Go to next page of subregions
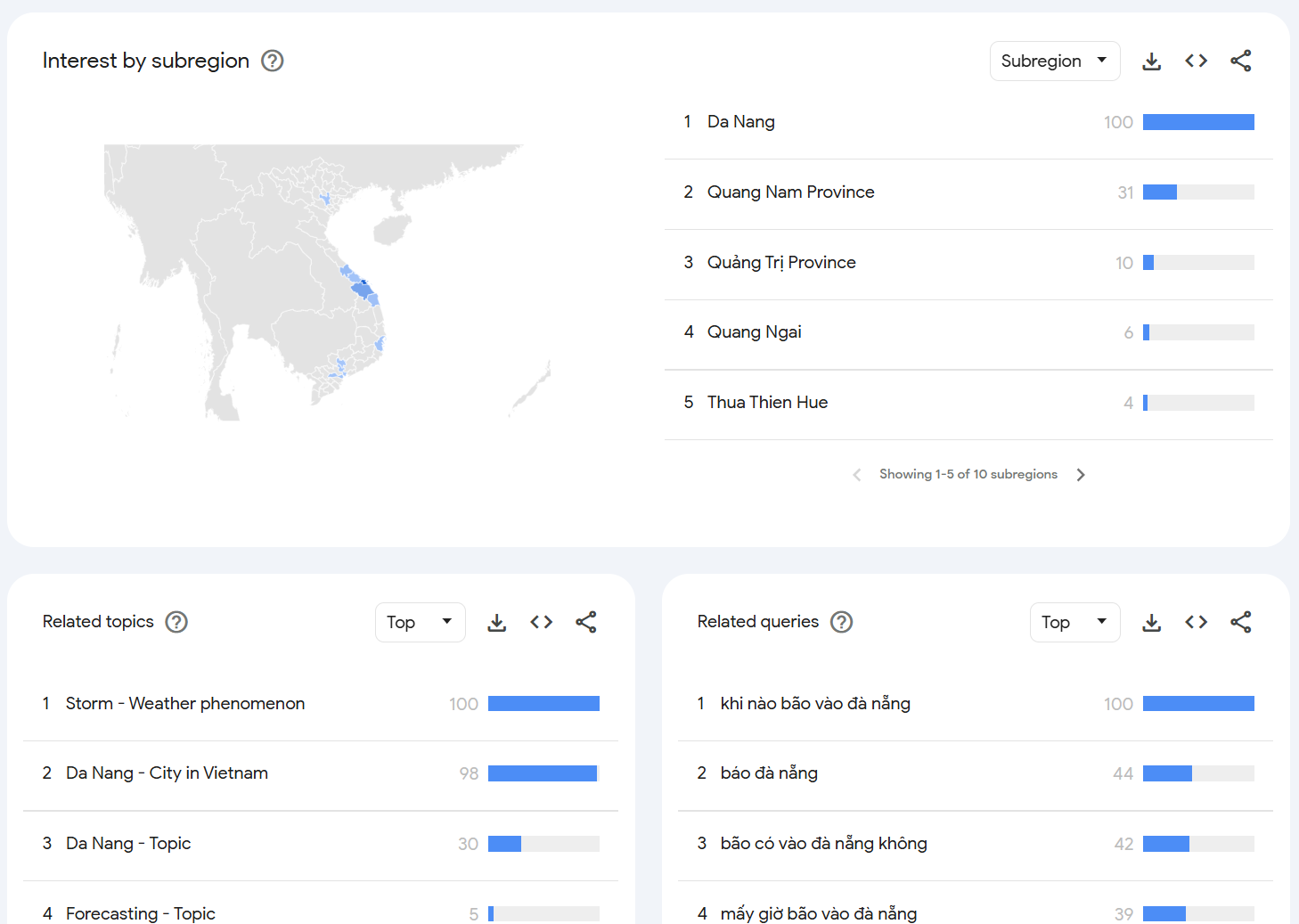 (x=1081, y=475)
